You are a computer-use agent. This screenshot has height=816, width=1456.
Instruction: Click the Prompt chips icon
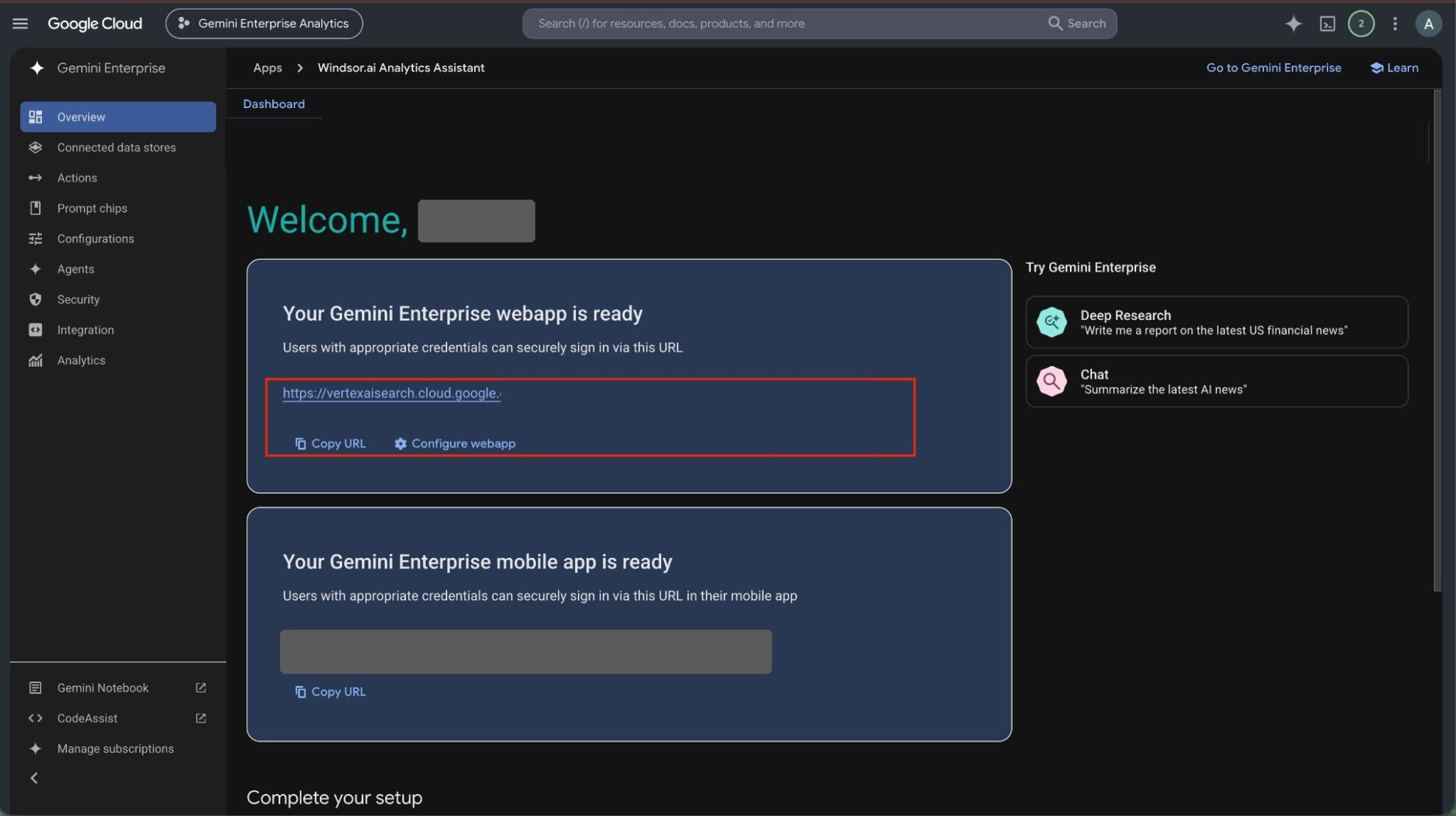coord(35,208)
